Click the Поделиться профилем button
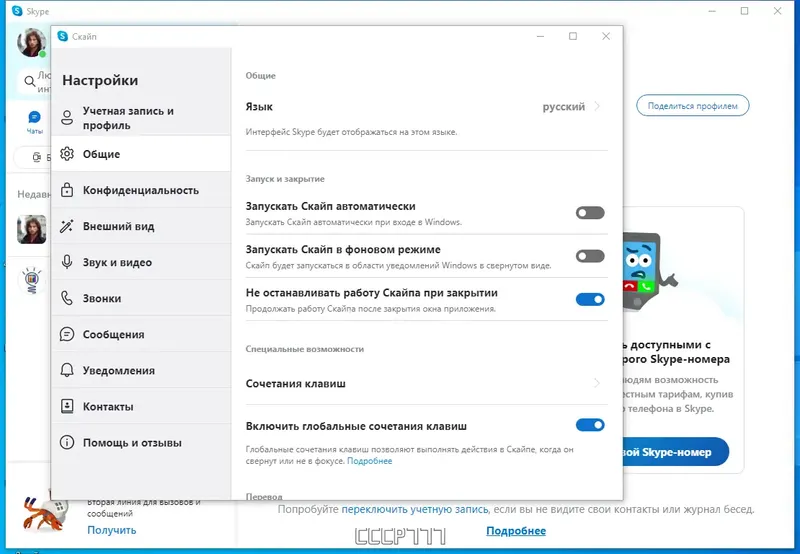This screenshot has width=800, height=554. [692, 106]
